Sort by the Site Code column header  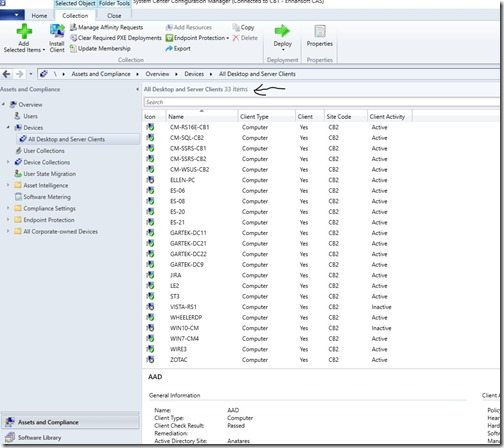click(x=345, y=116)
